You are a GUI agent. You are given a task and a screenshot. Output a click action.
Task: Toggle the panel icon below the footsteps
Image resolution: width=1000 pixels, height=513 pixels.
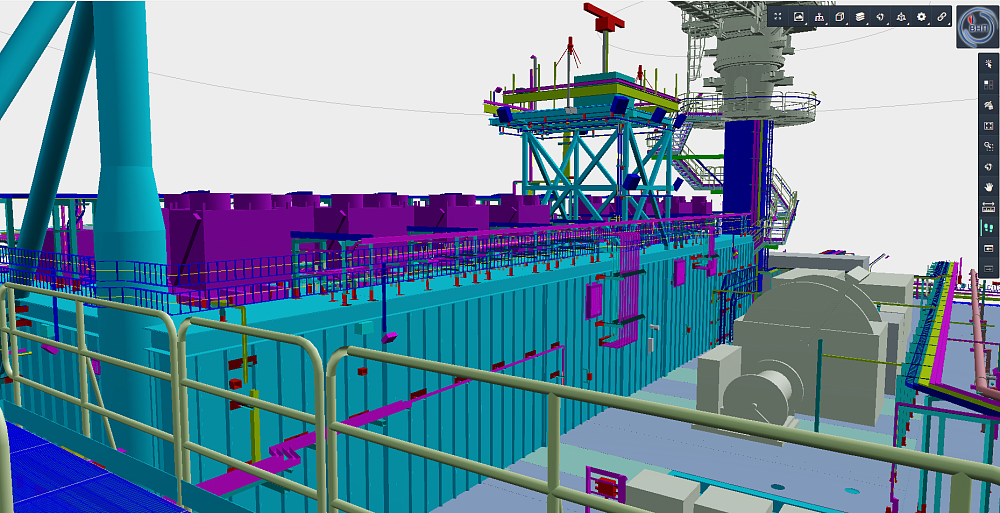point(988,248)
